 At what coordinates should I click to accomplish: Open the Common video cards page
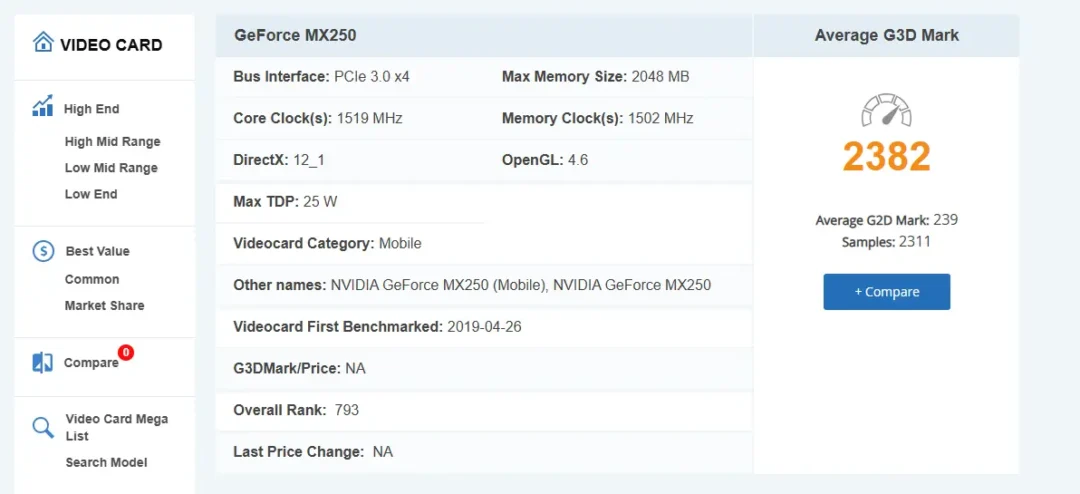tap(92, 280)
